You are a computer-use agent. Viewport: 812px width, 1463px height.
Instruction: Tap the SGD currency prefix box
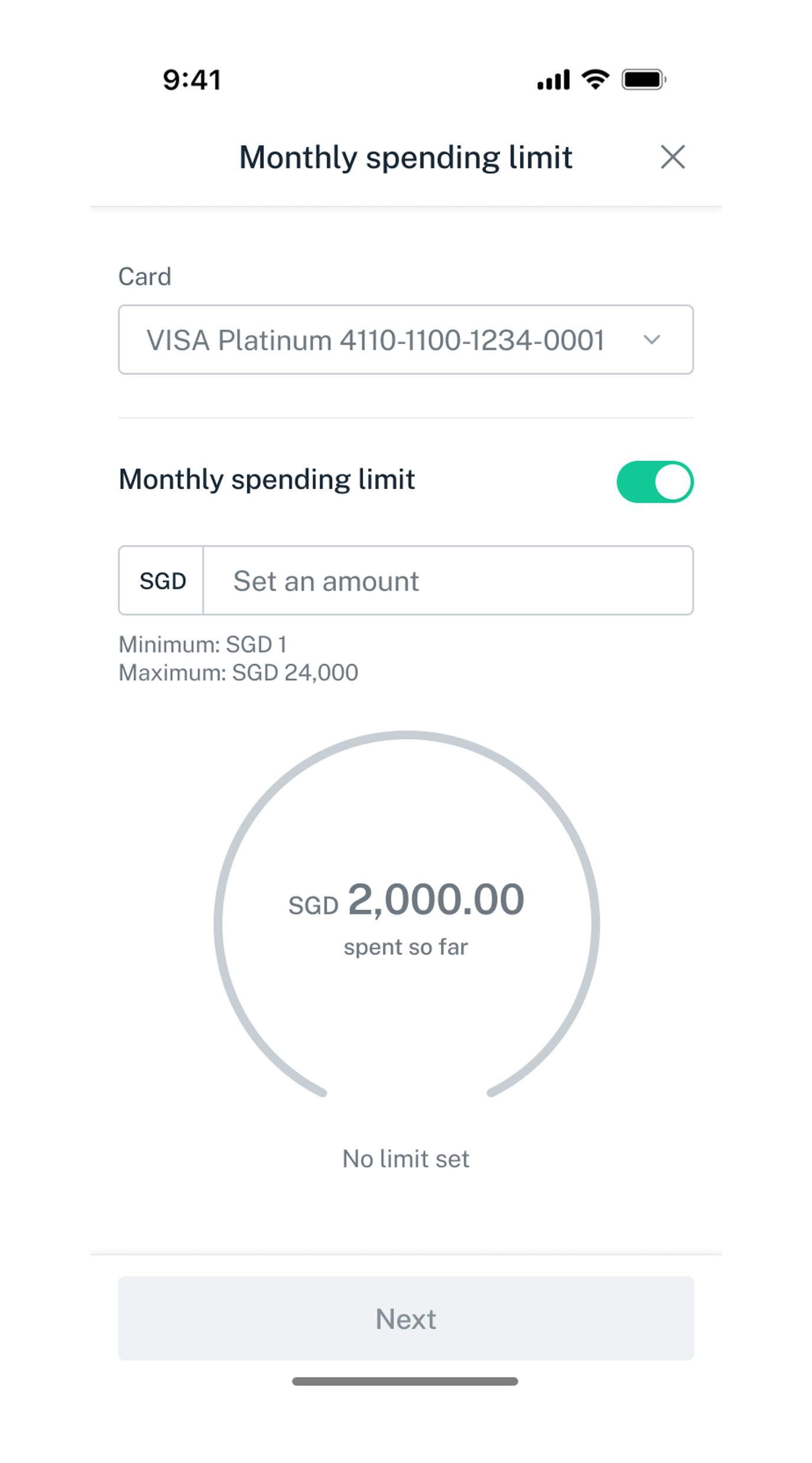(162, 580)
